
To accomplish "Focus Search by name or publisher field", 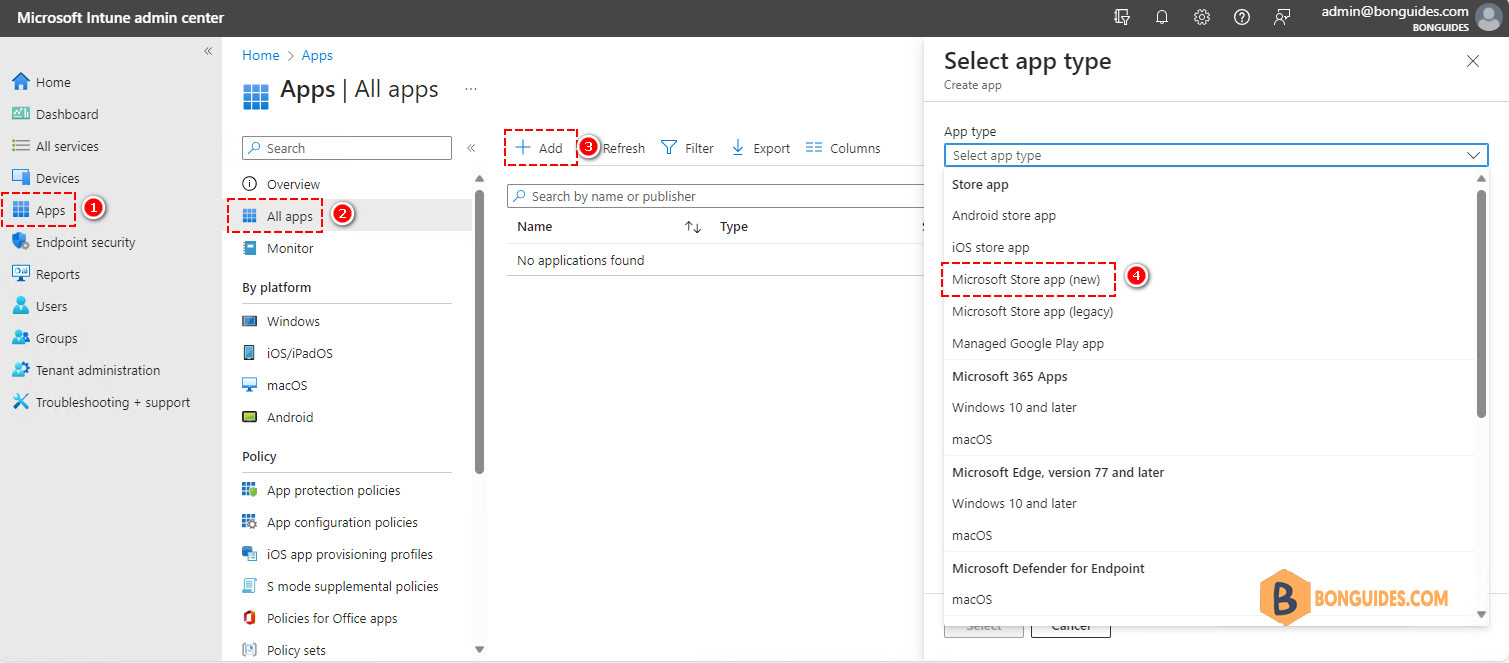I will [x=715, y=196].
